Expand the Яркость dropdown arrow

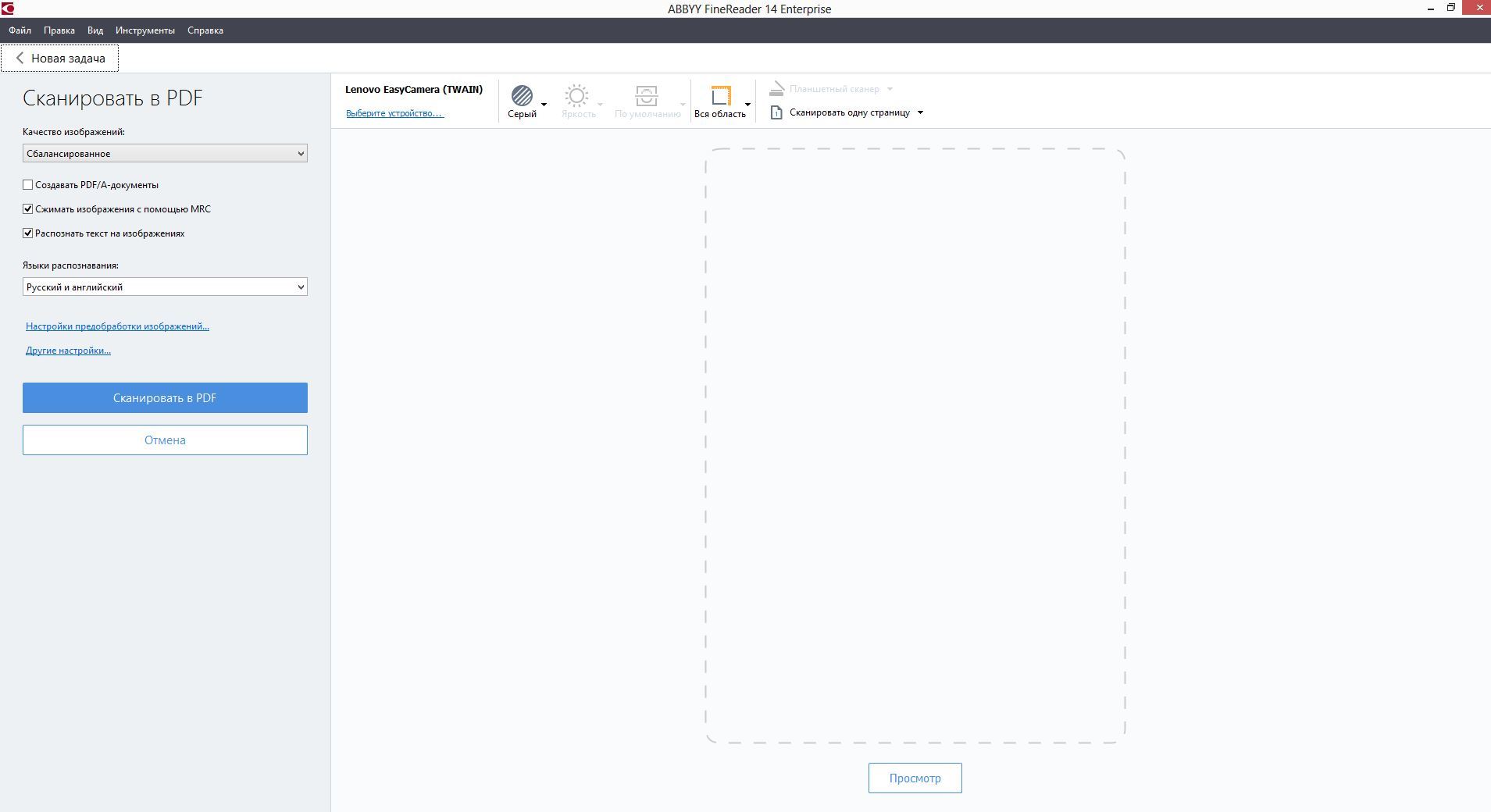[600, 105]
